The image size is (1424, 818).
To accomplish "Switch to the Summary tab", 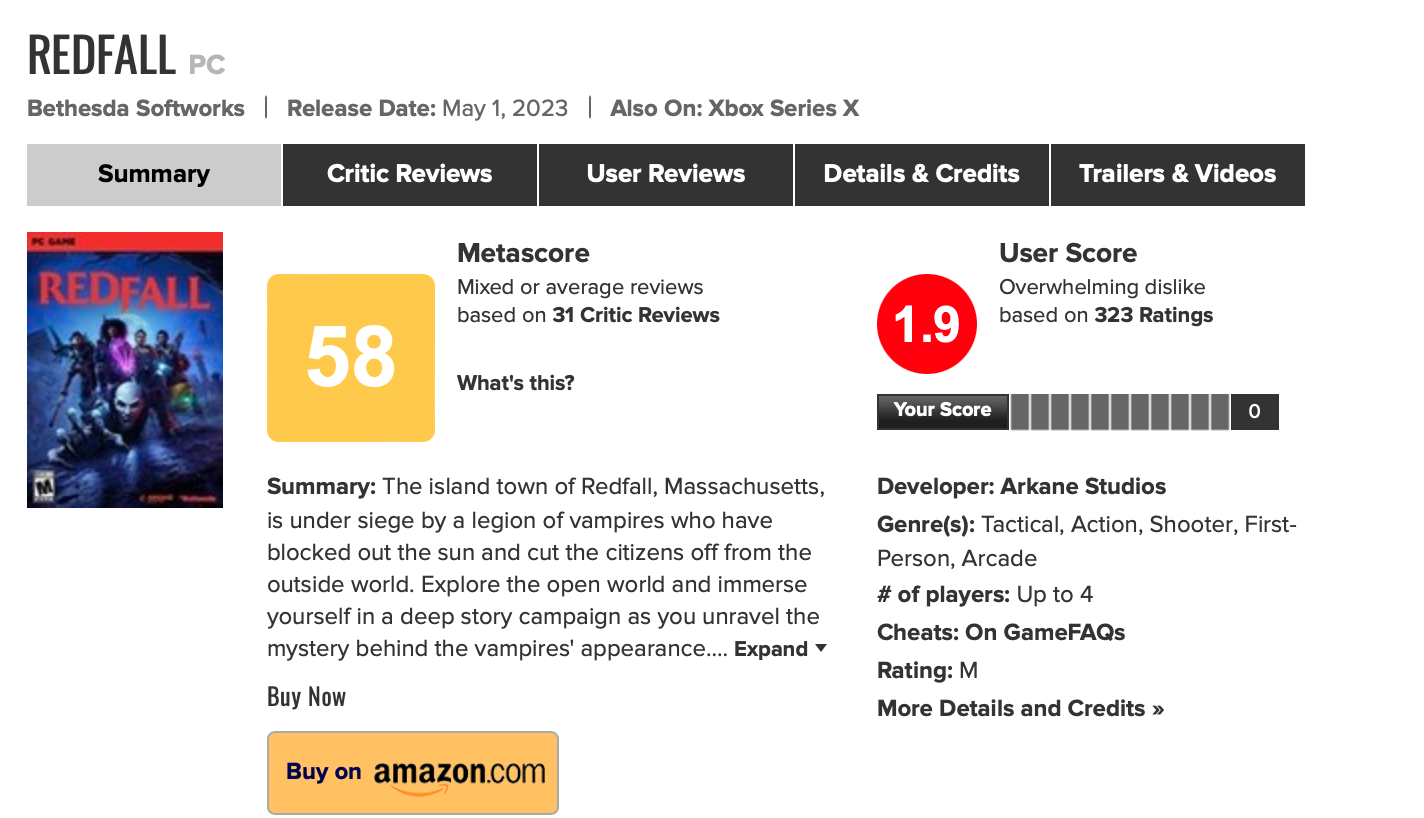I will 154,174.
